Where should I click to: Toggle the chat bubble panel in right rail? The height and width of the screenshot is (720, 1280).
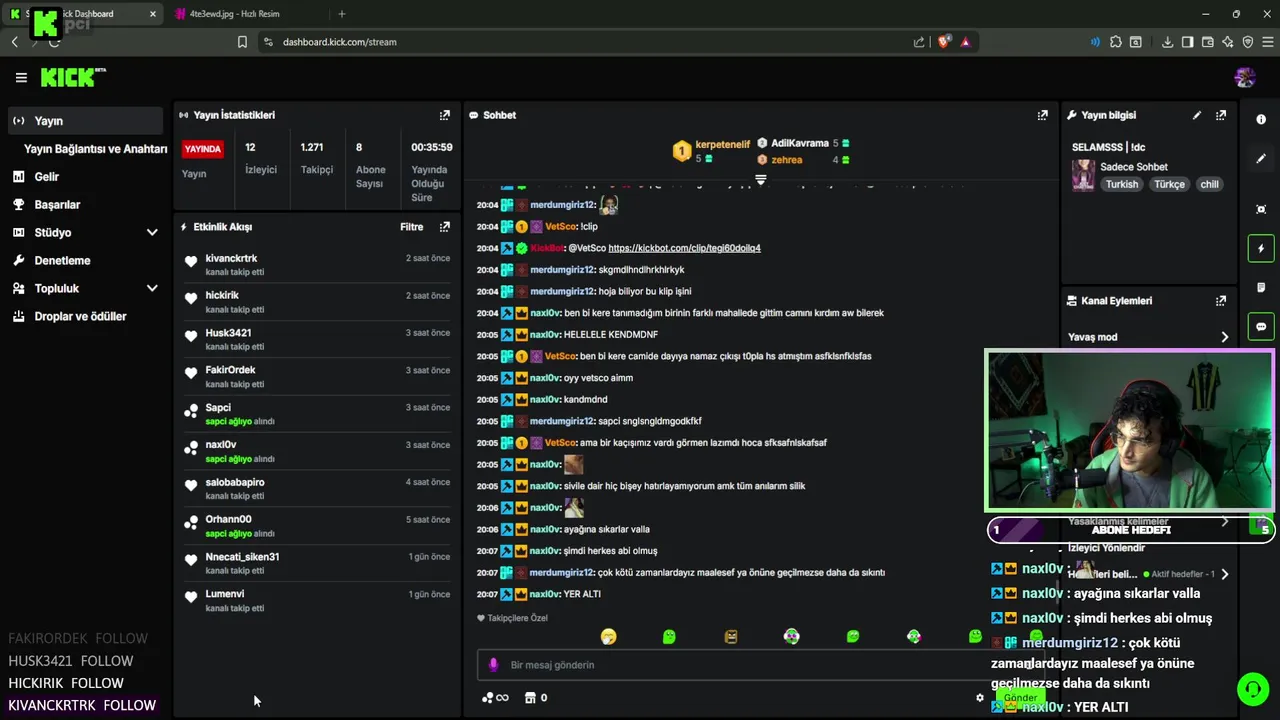1261,326
